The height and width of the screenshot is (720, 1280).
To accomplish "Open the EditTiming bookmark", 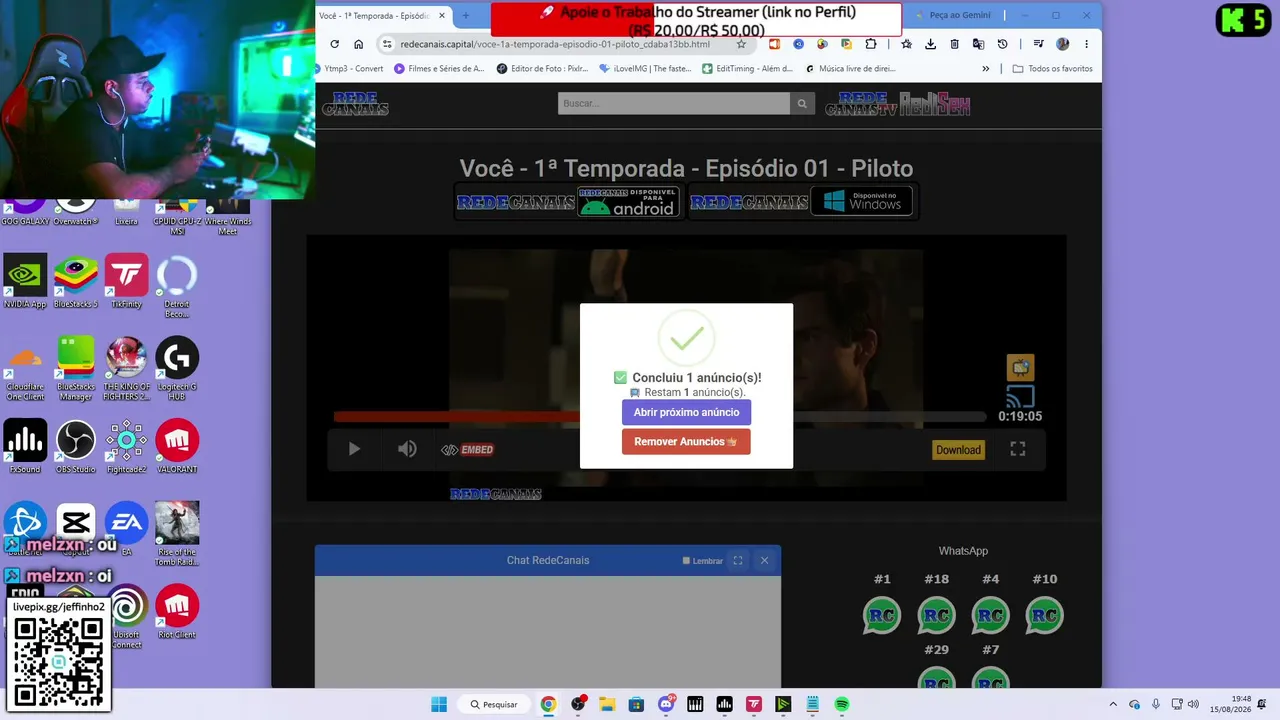I will point(748,69).
